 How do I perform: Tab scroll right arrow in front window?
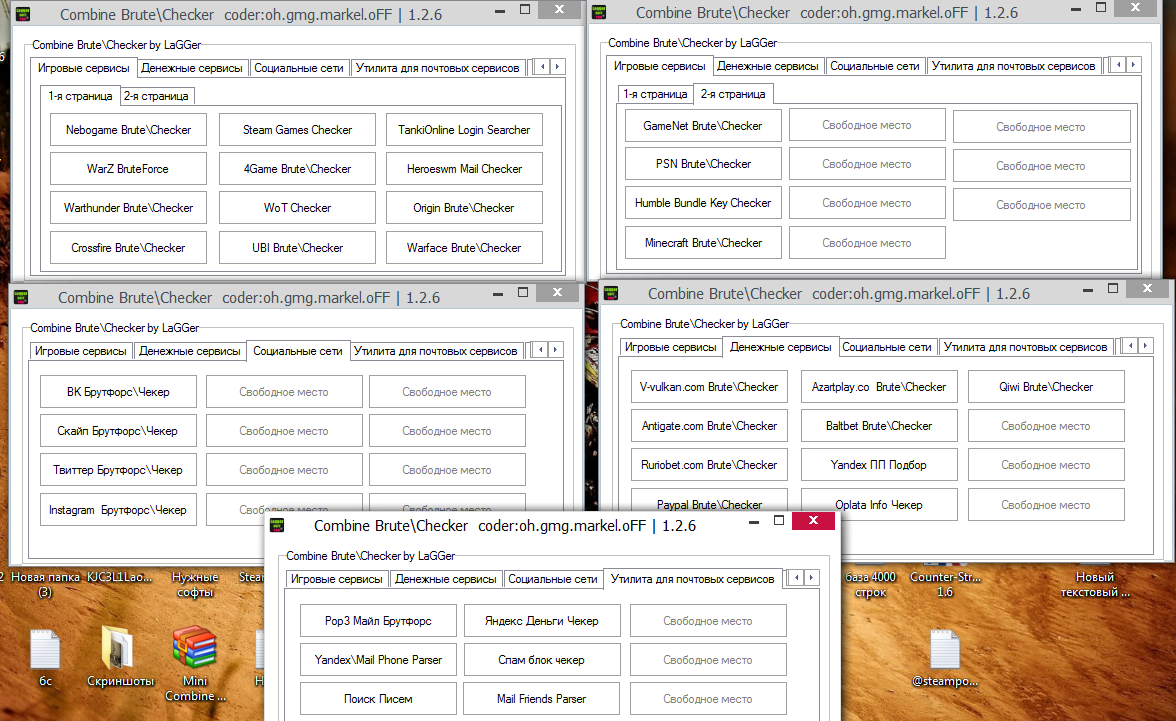coord(811,578)
